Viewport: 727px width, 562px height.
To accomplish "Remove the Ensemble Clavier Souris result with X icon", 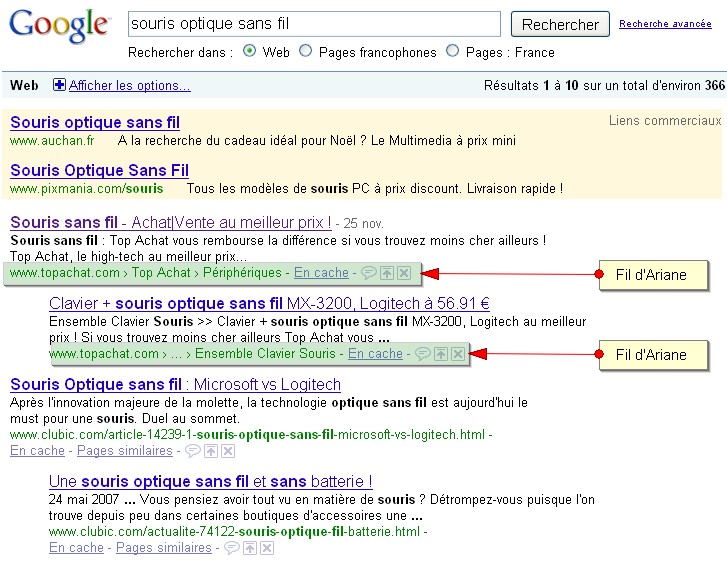I will (x=458, y=354).
